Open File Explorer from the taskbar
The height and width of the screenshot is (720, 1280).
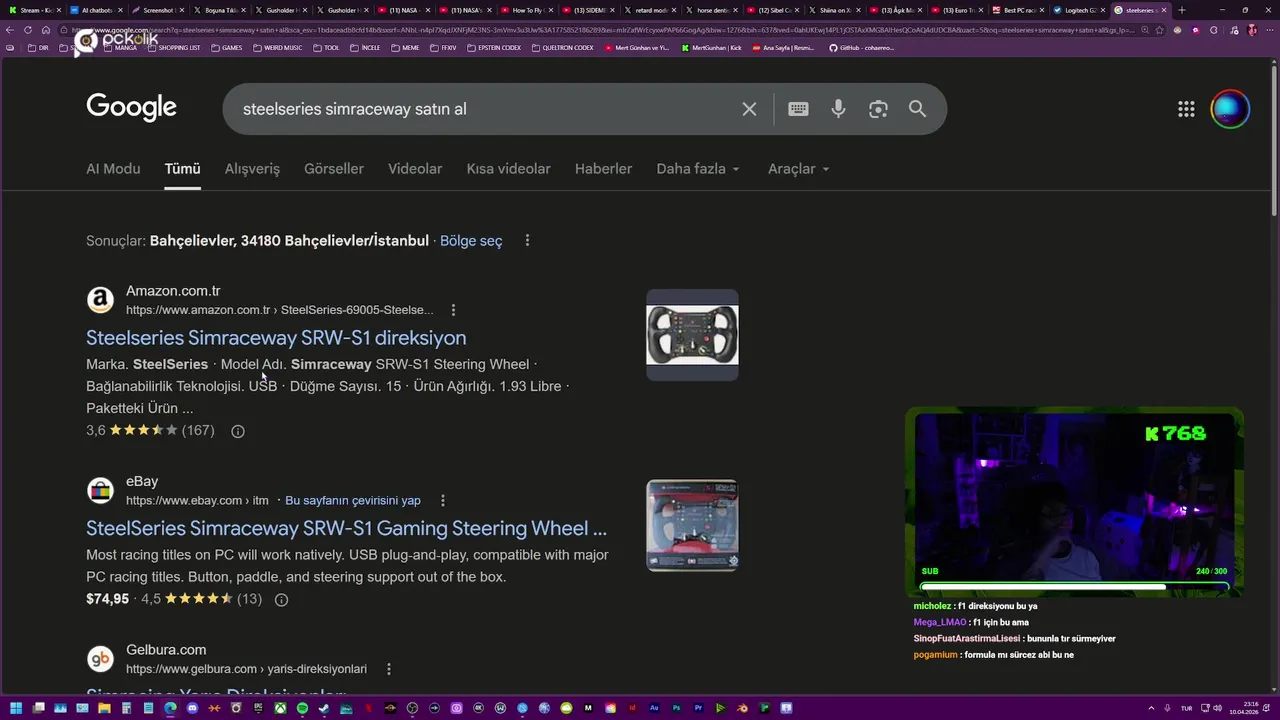click(x=104, y=708)
